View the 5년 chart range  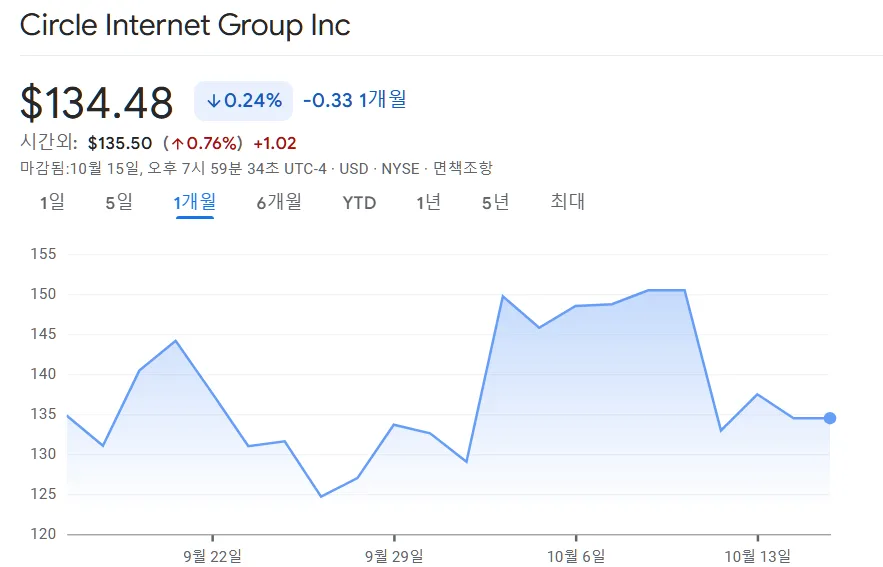click(495, 203)
